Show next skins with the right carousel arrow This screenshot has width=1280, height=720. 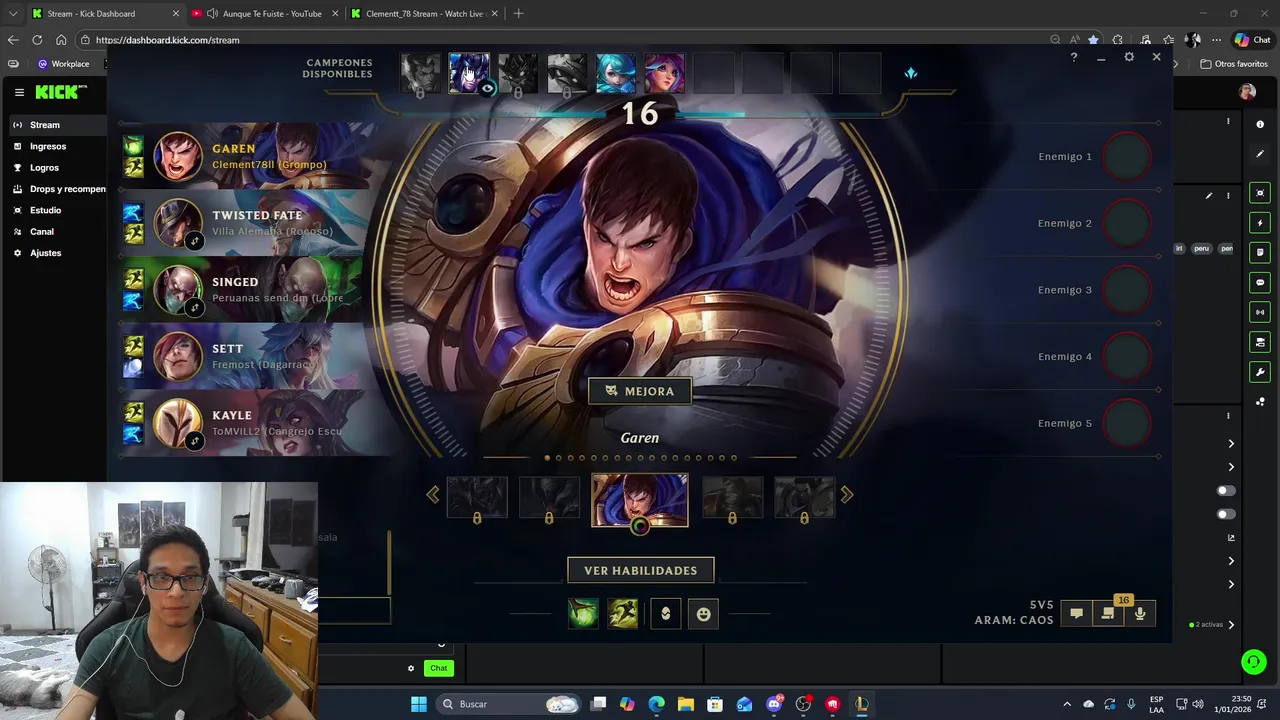click(x=847, y=495)
